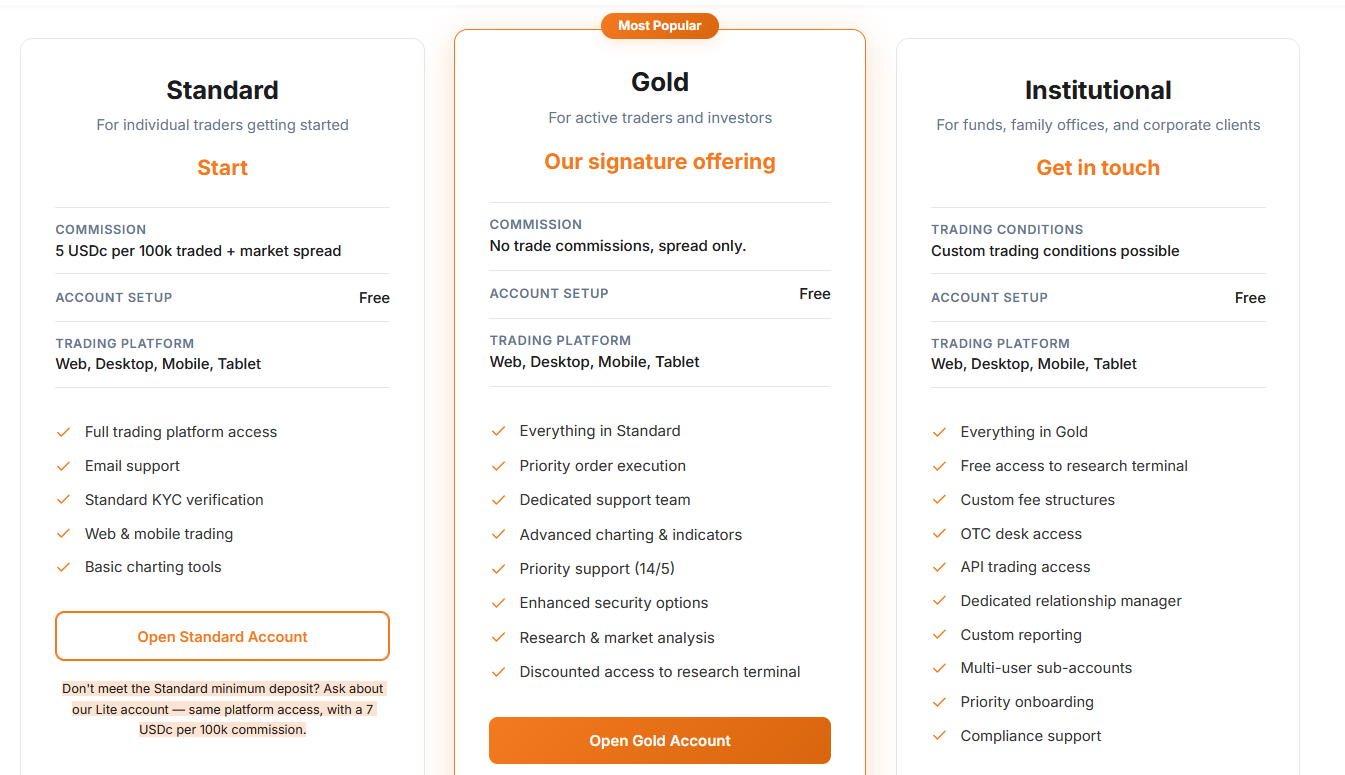Click the checkmark beside API trading access

939,567
